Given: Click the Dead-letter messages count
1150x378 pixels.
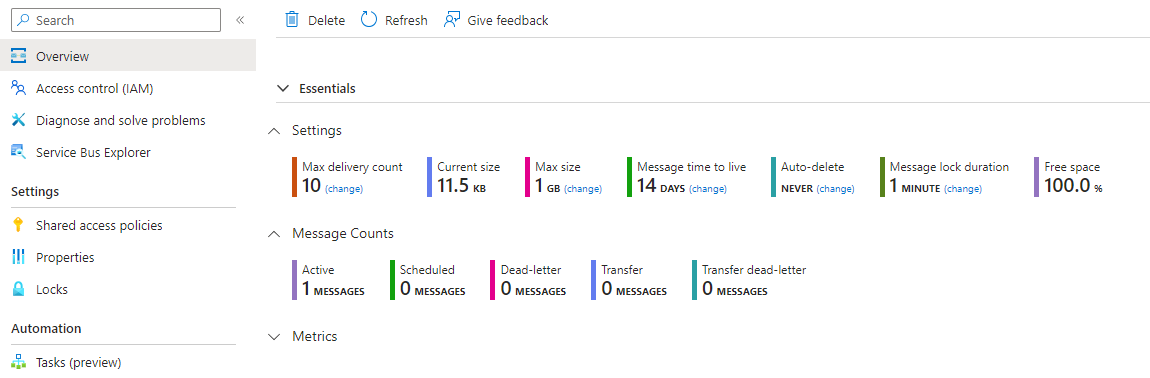Looking at the screenshot, I should [533, 289].
